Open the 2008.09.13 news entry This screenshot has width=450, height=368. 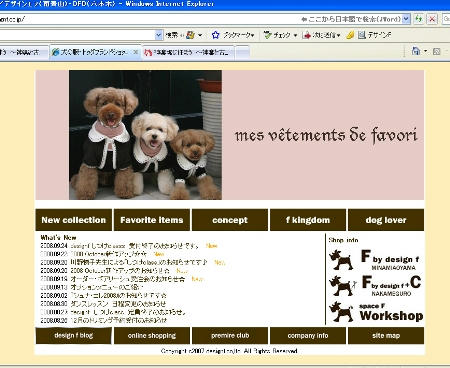coord(107,287)
